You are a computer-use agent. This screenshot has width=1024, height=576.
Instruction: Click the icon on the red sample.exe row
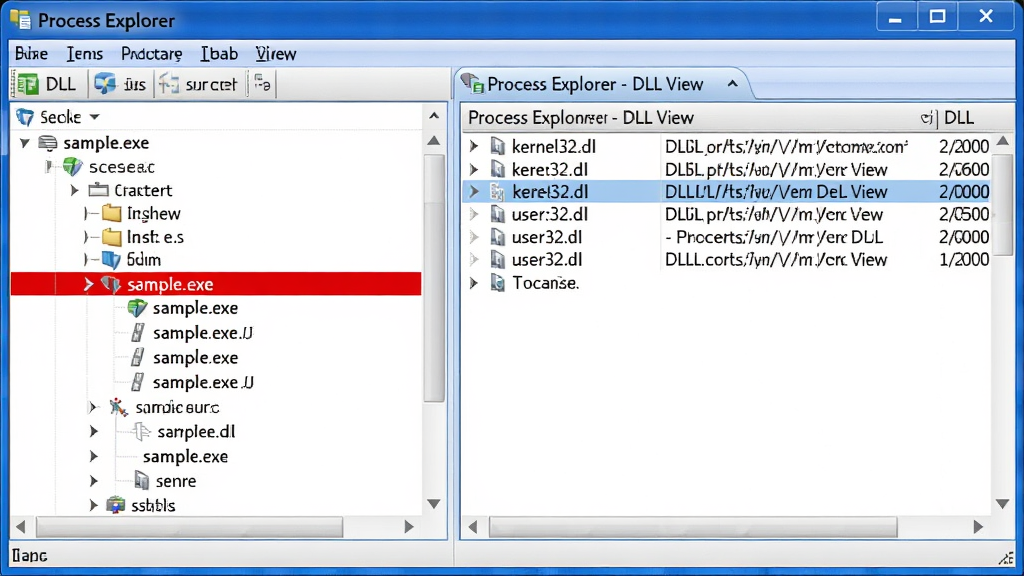point(111,284)
